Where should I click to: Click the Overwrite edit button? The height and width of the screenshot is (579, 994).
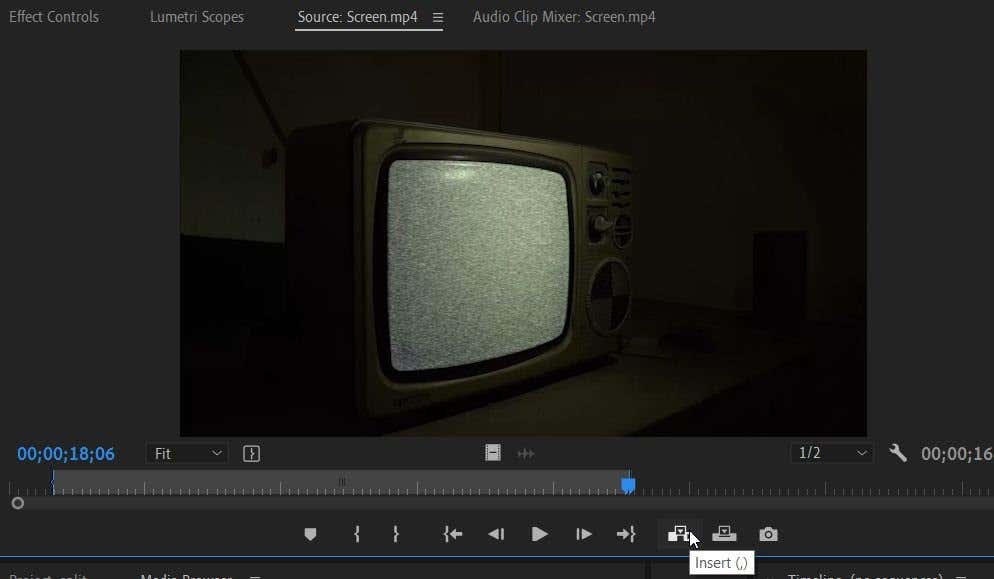coord(723,534)
